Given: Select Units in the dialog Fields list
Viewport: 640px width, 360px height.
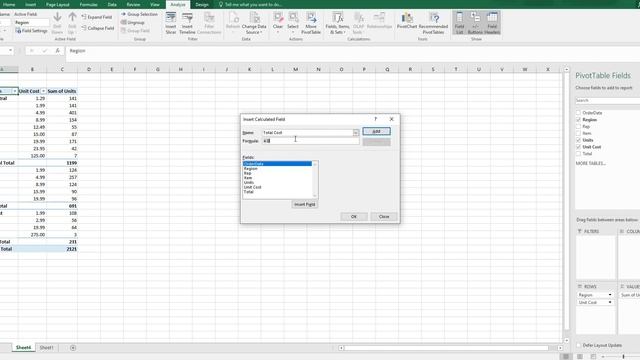Looking at the screenshot, I should tap(249, 182).
